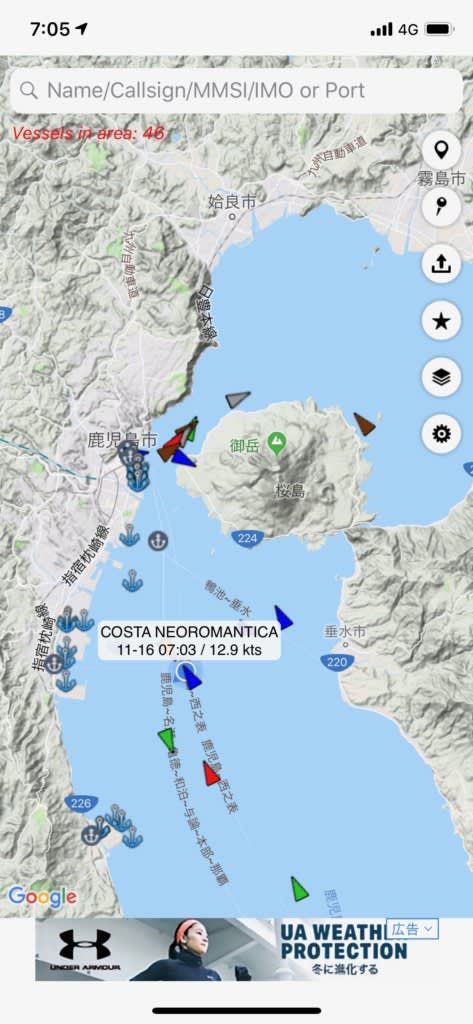Select the grey vessel north of Sakurajima
473x1024 pixels.
pyautogui.click(x=238, y=398)
